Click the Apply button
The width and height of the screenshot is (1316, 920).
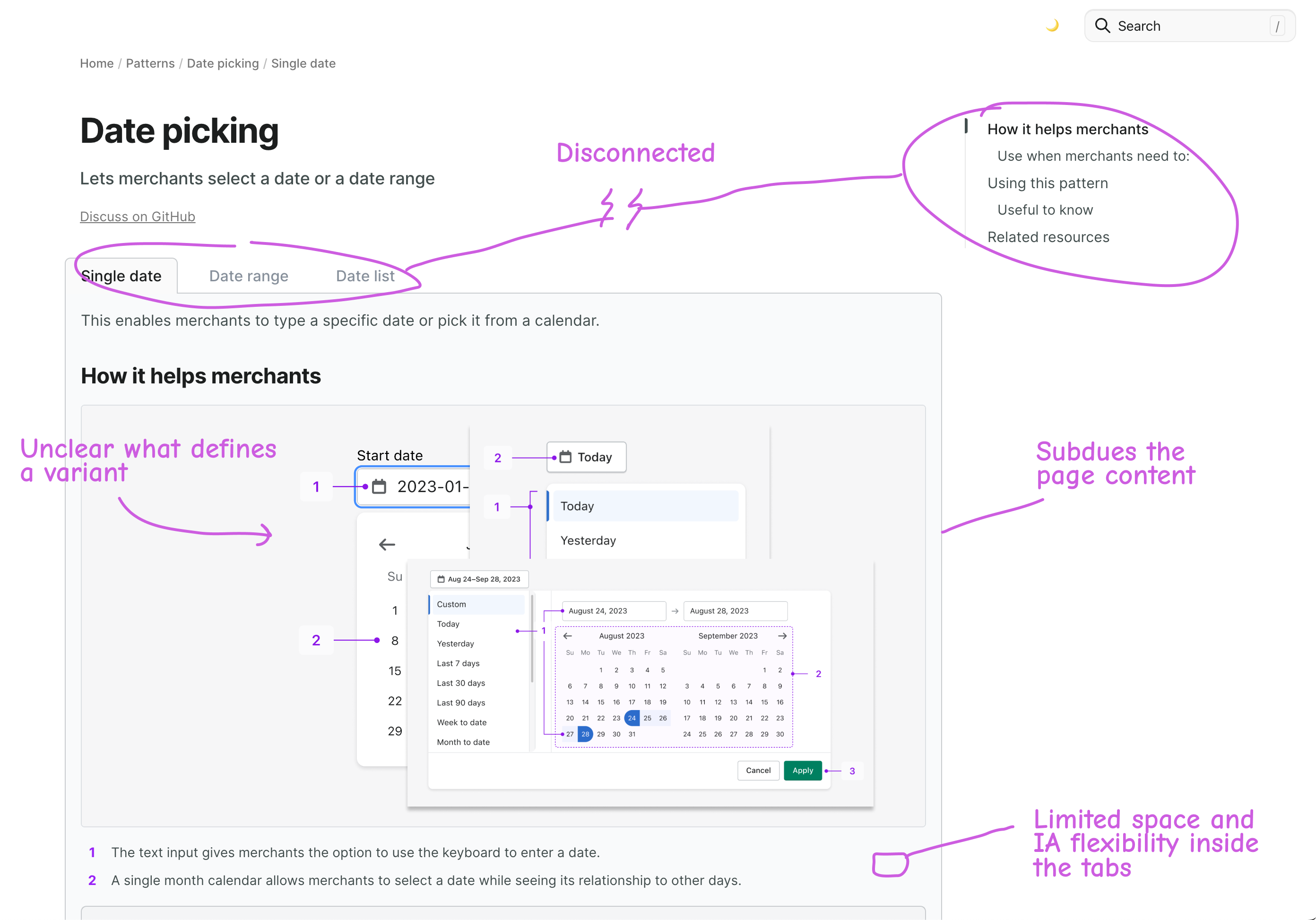tap(803, 771)
